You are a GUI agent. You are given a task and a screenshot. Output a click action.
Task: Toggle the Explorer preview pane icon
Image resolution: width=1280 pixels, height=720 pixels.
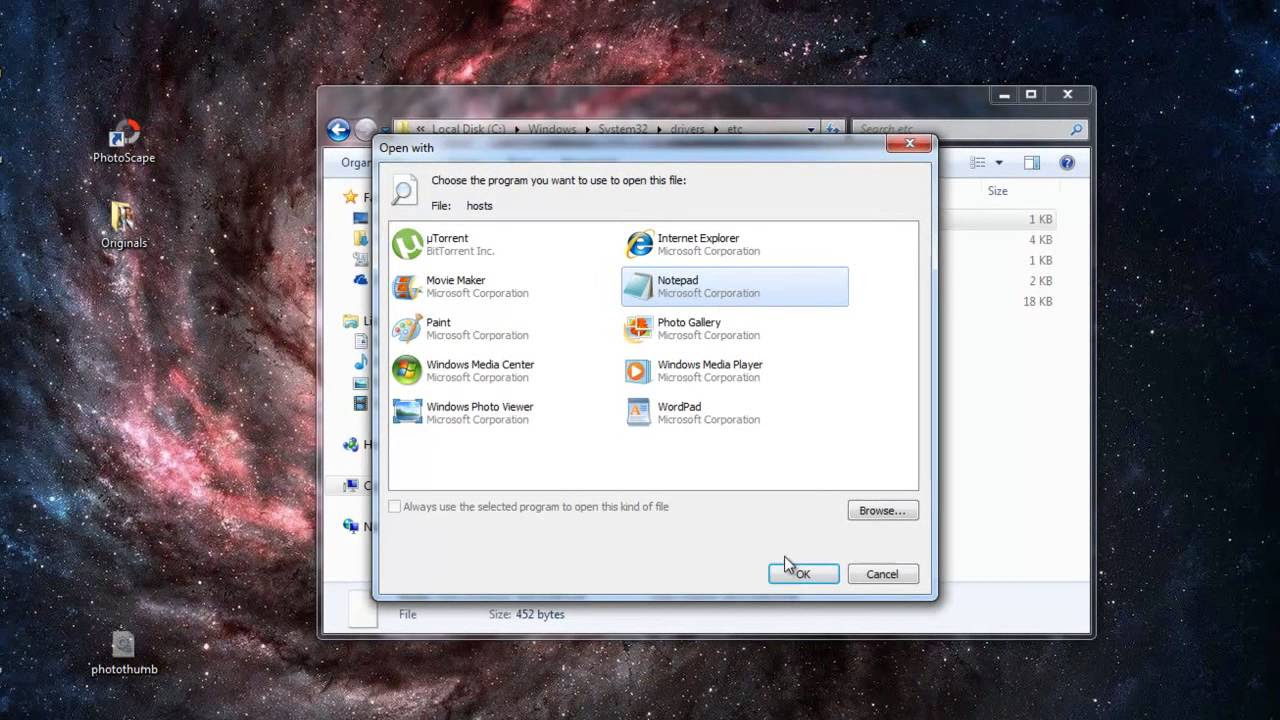coord(1032,163)
